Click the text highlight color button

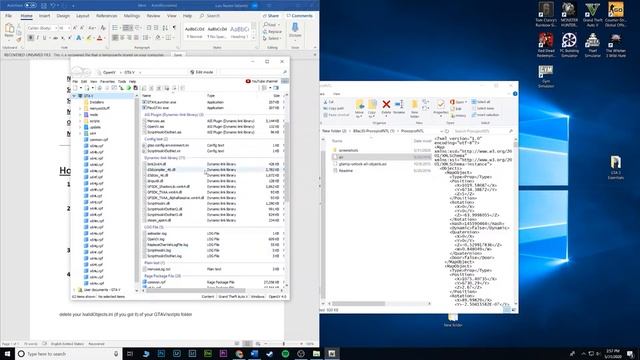coord(89,38)
